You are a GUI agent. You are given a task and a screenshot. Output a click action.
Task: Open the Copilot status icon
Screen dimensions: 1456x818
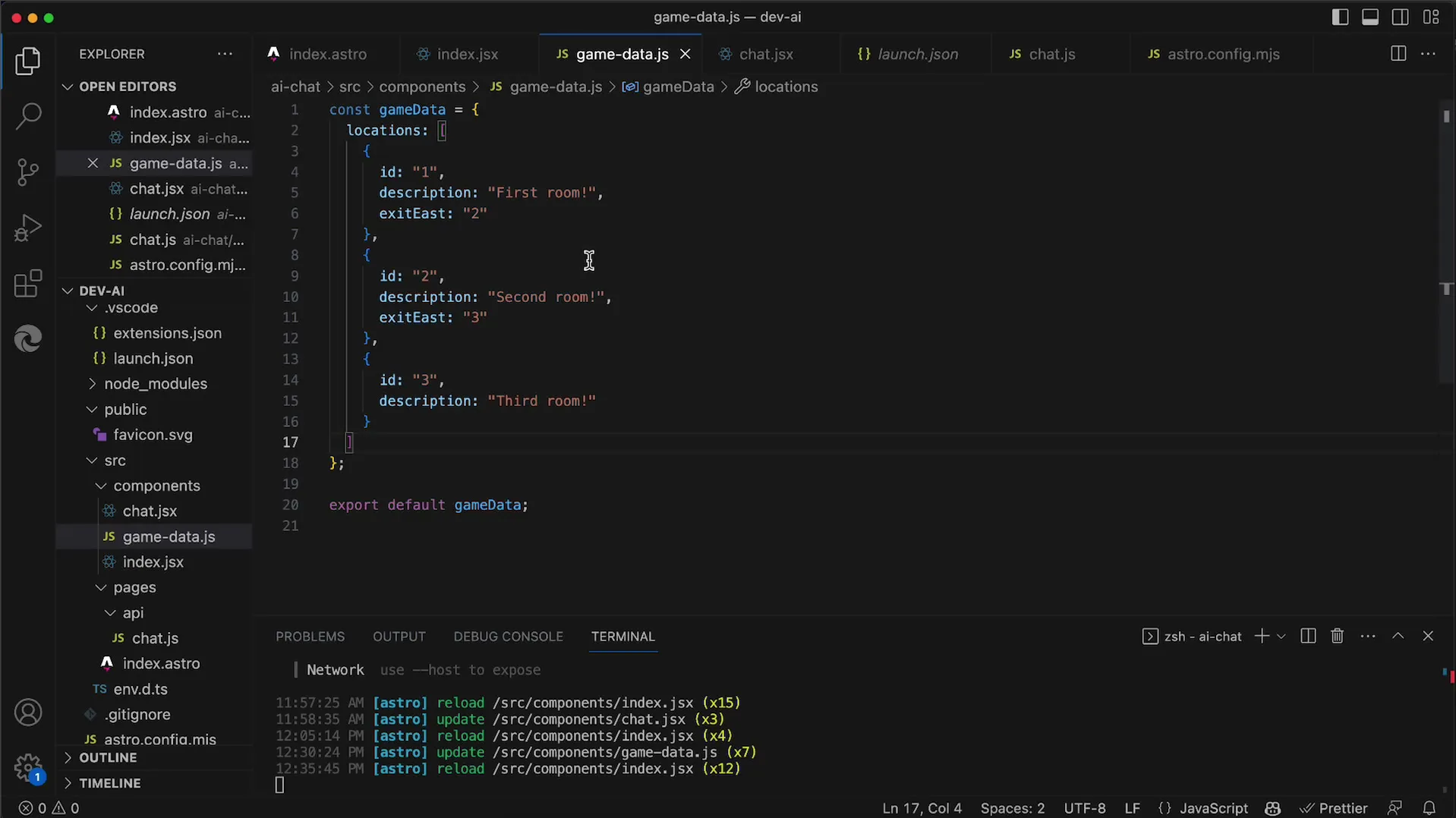click(1273, 808)
